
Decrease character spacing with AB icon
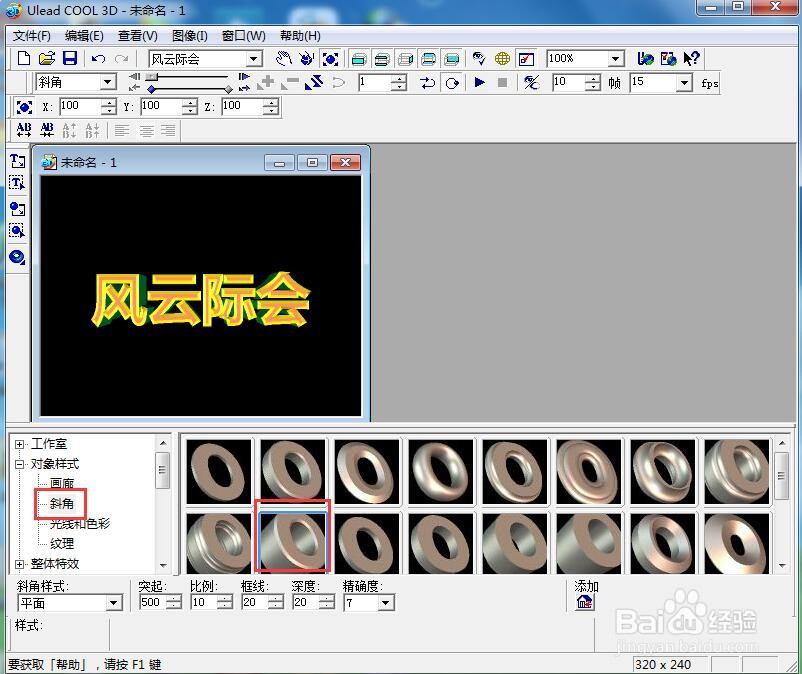47,130
